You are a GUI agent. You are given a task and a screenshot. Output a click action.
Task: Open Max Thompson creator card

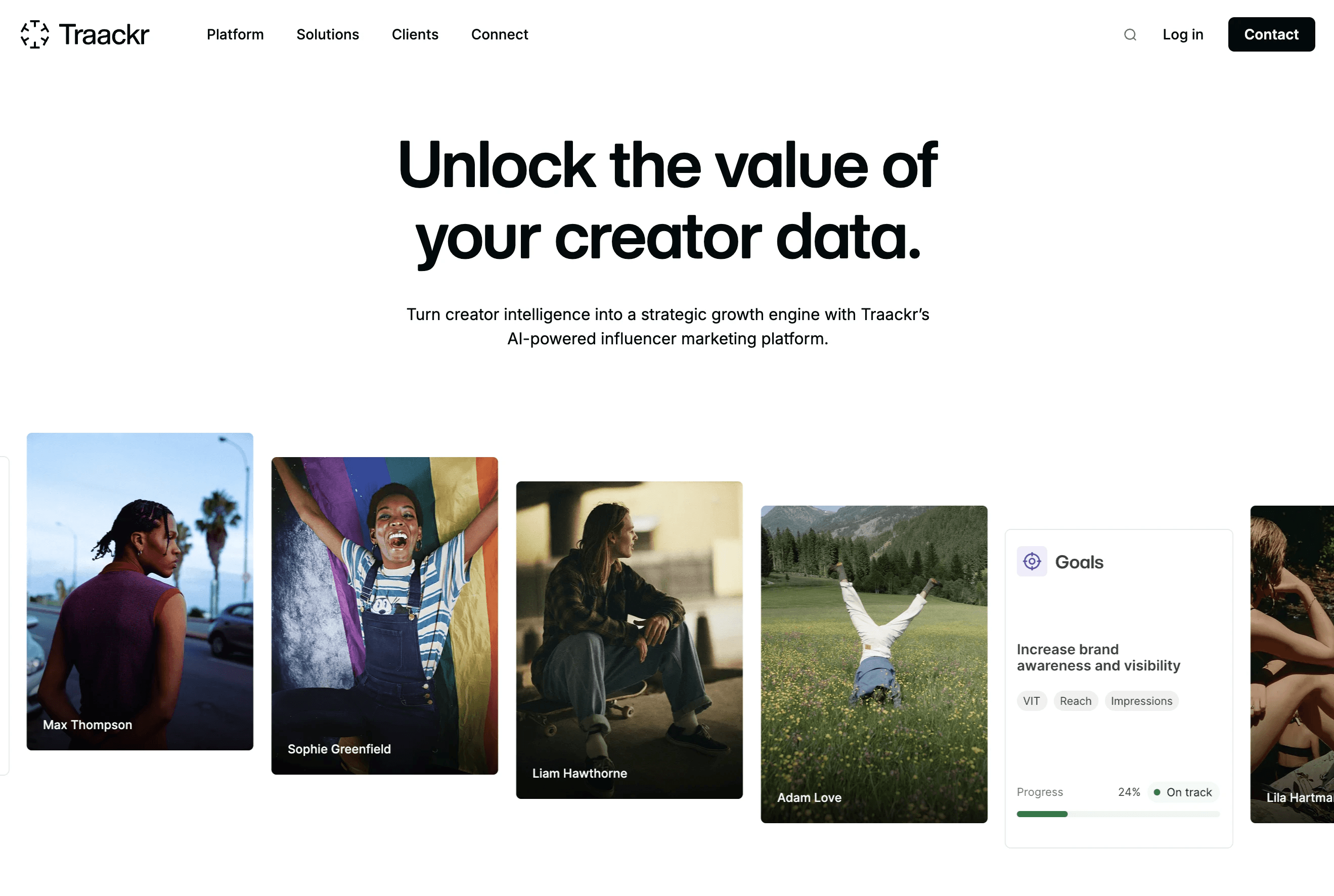click(x=140, y=592)
